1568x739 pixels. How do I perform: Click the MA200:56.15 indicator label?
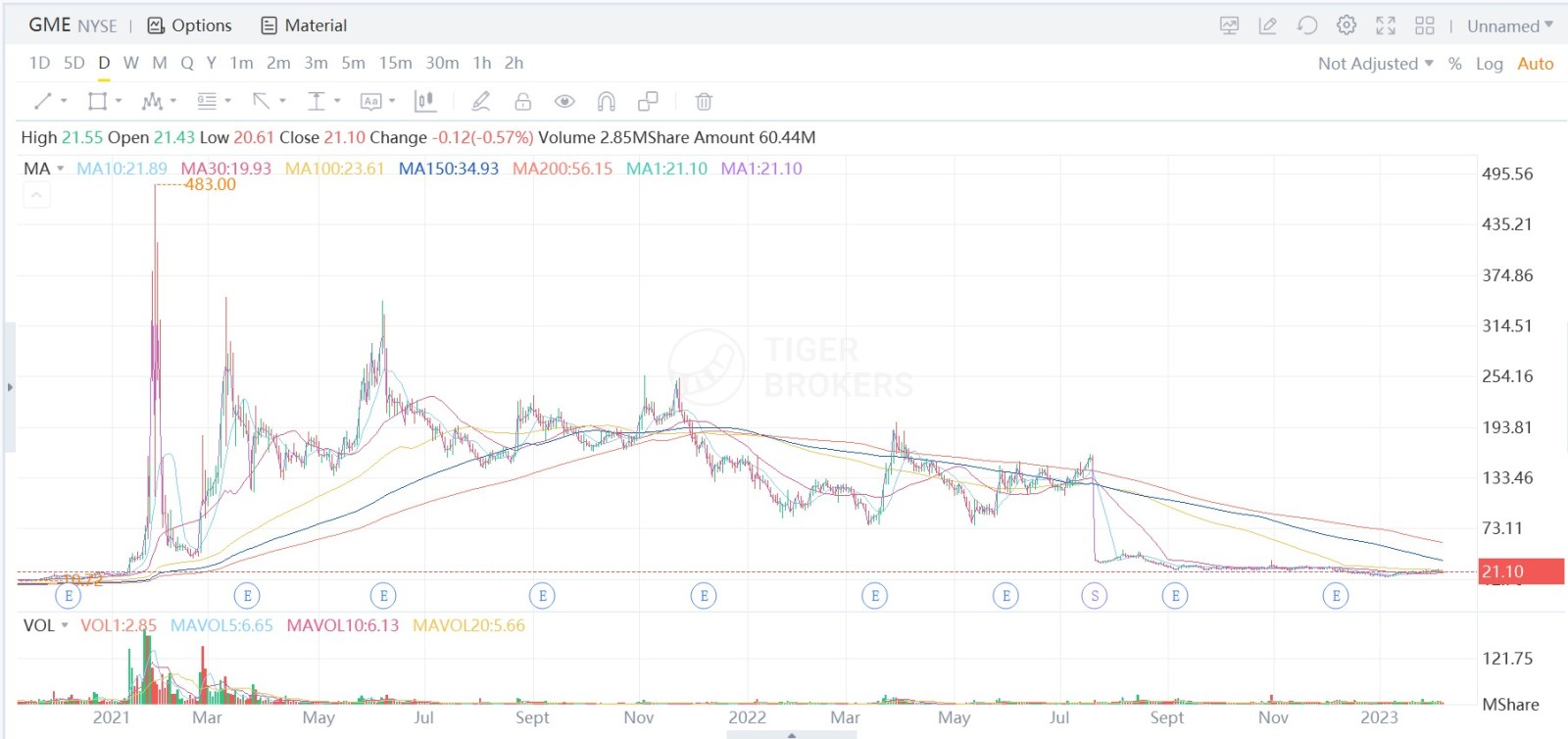pyautogui.click(x=563, y=169)
